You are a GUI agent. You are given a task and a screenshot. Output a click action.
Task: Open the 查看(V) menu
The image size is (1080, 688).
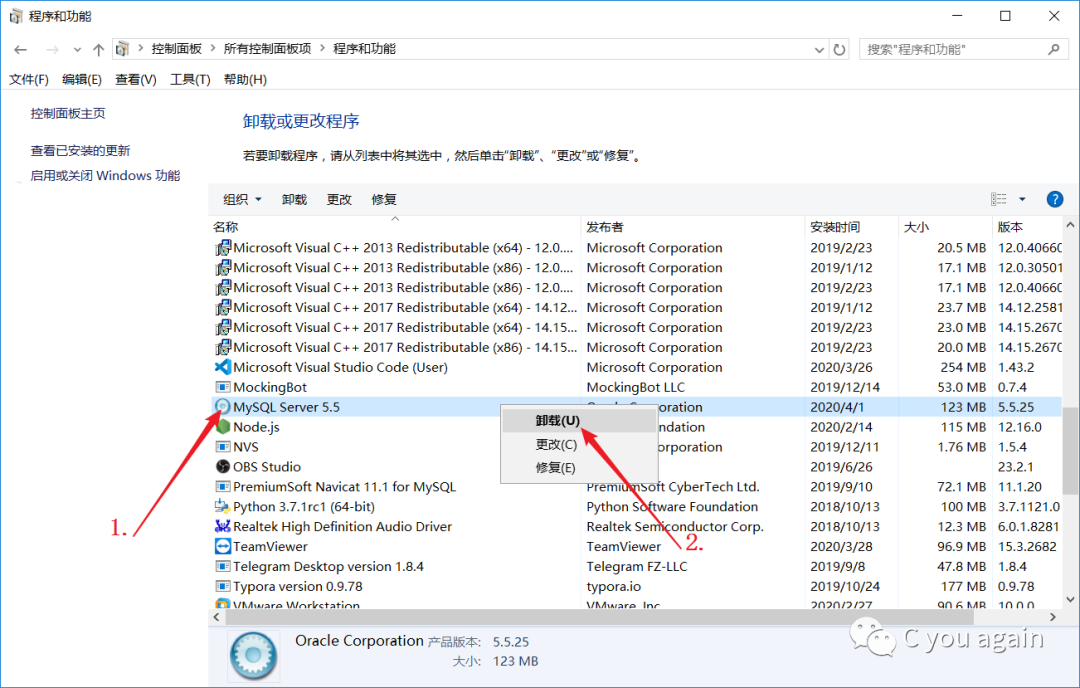136,80
